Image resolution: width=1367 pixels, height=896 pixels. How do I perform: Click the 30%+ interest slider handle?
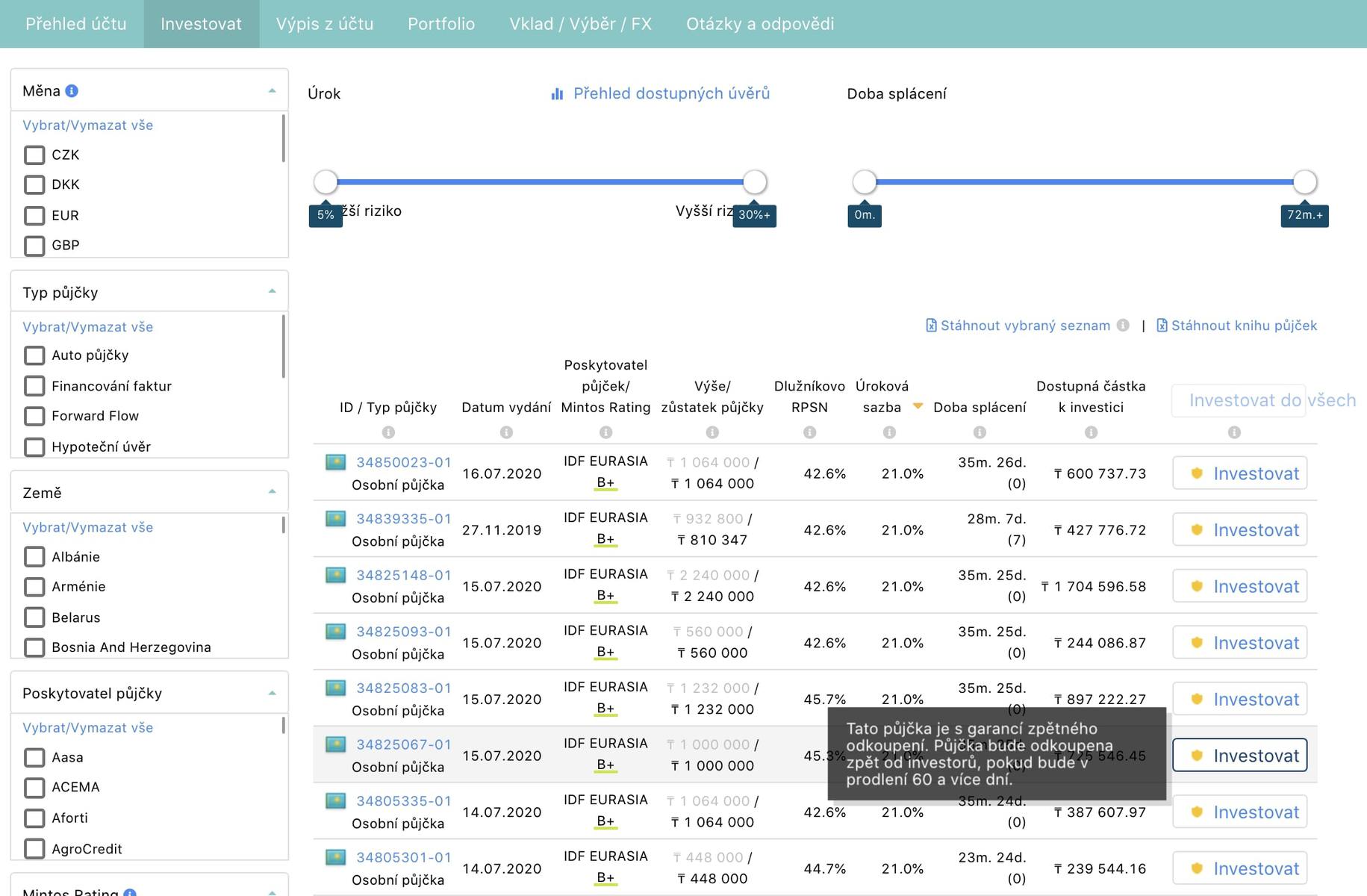tap(755, 181)
